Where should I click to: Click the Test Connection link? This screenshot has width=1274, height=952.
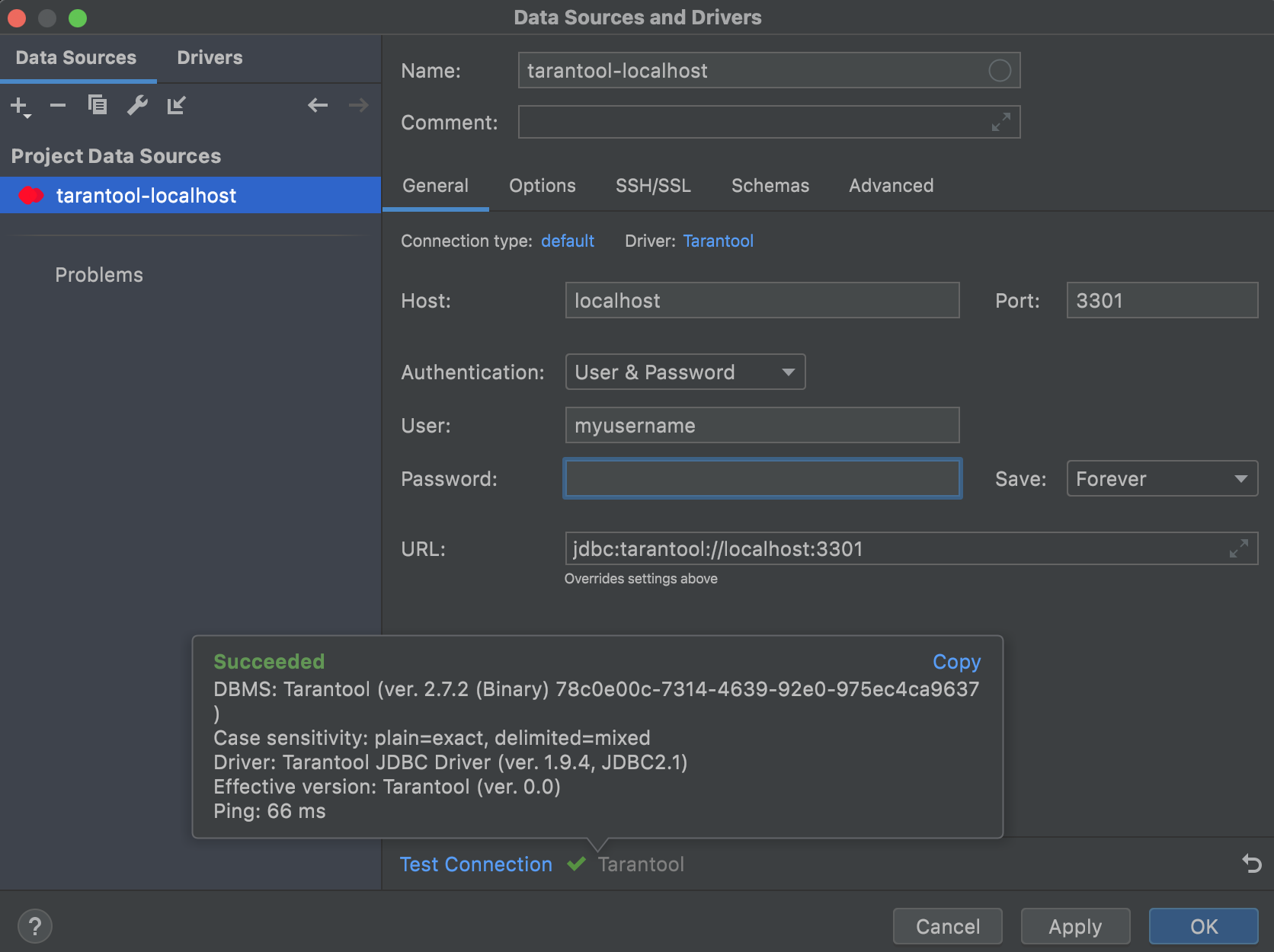click(476, 864)
